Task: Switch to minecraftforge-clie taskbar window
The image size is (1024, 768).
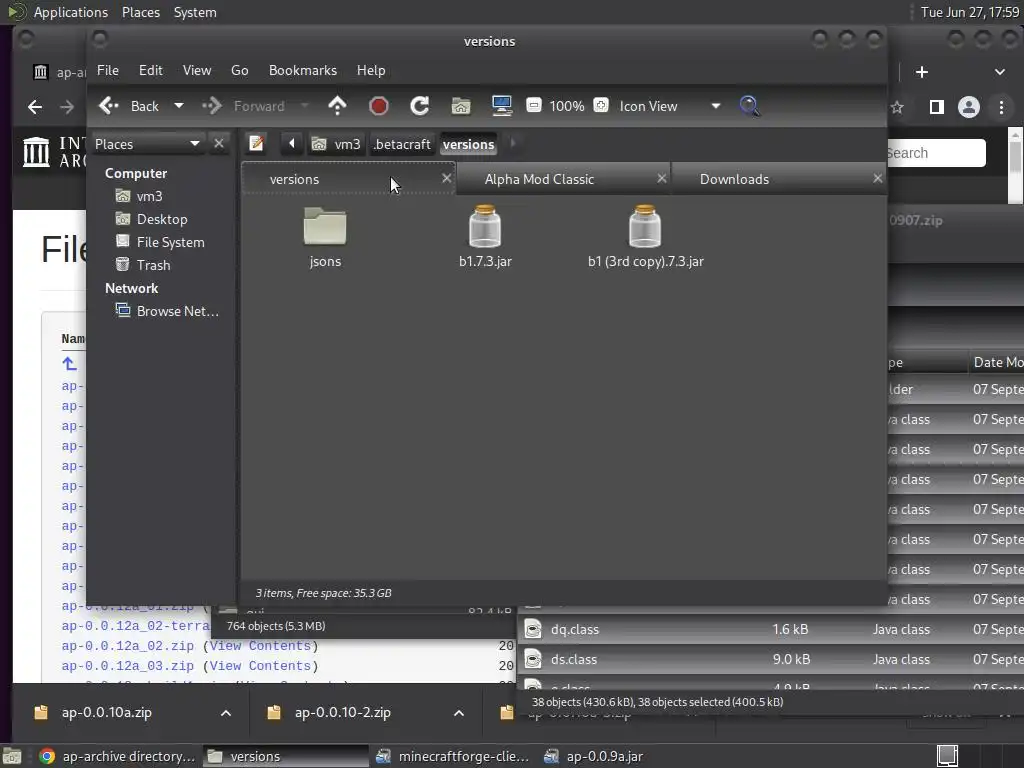Action: (453, 756)
